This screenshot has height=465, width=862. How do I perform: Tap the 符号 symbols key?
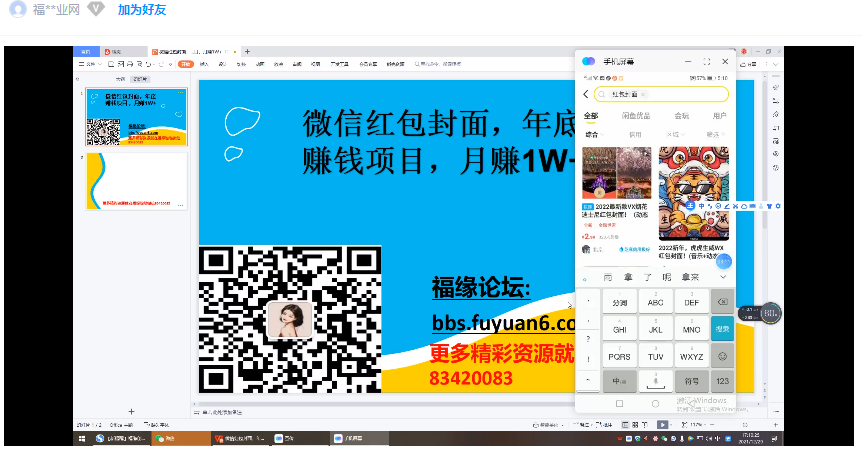coord(691,381)
